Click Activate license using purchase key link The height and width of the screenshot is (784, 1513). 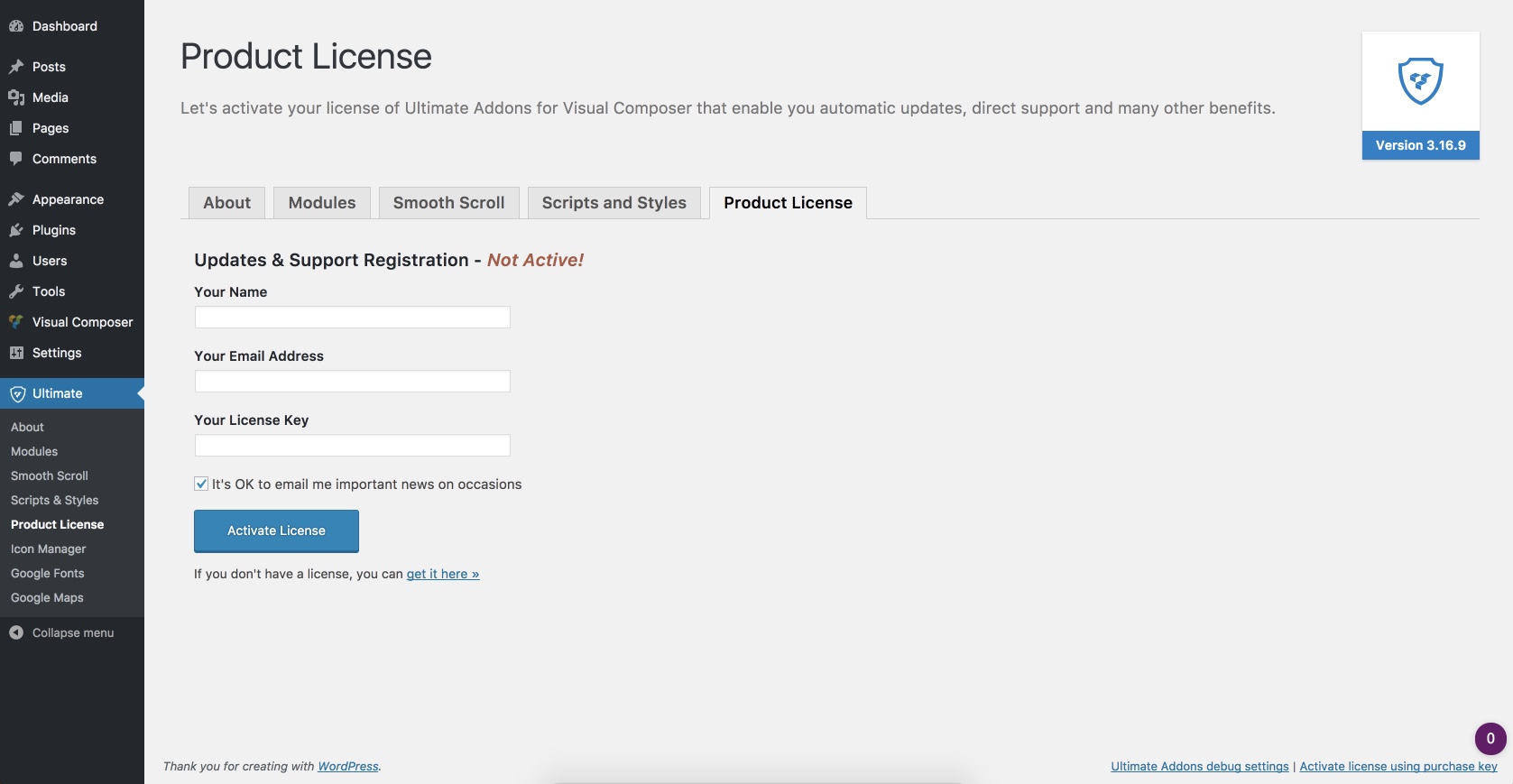click(x=1398, y=766)
